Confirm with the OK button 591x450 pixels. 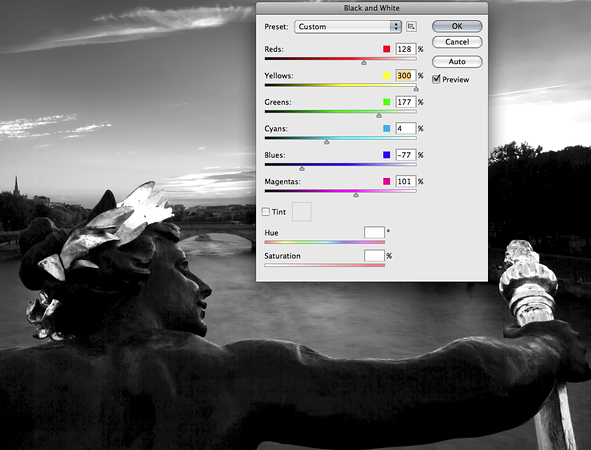point(457,26)
